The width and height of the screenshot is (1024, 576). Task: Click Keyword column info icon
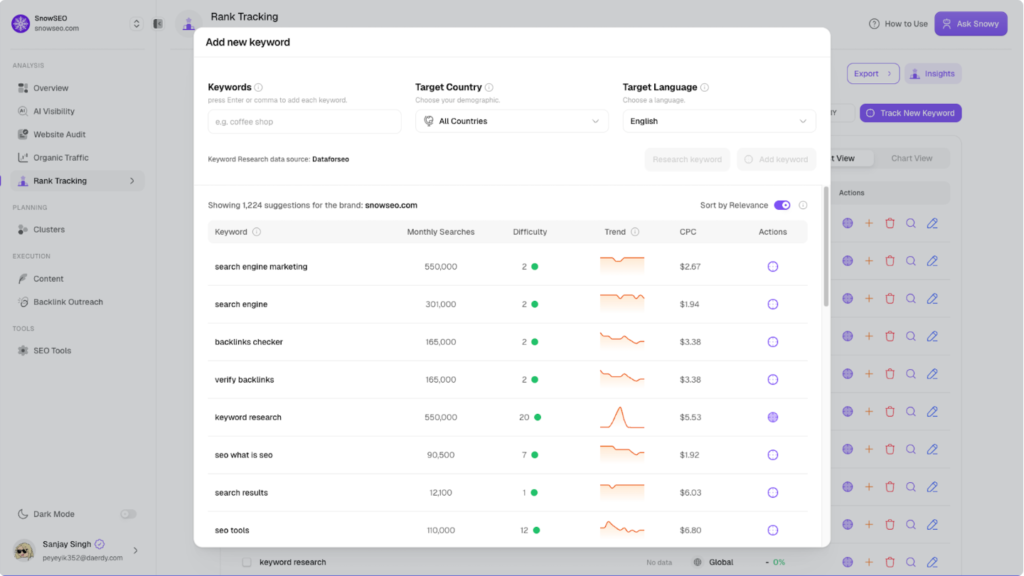(257, 232)
